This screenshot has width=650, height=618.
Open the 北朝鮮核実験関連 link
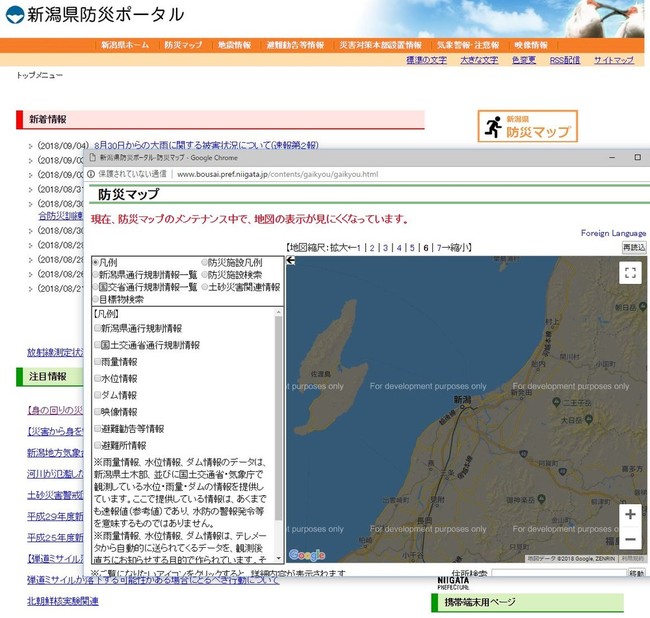pos(63,601)
